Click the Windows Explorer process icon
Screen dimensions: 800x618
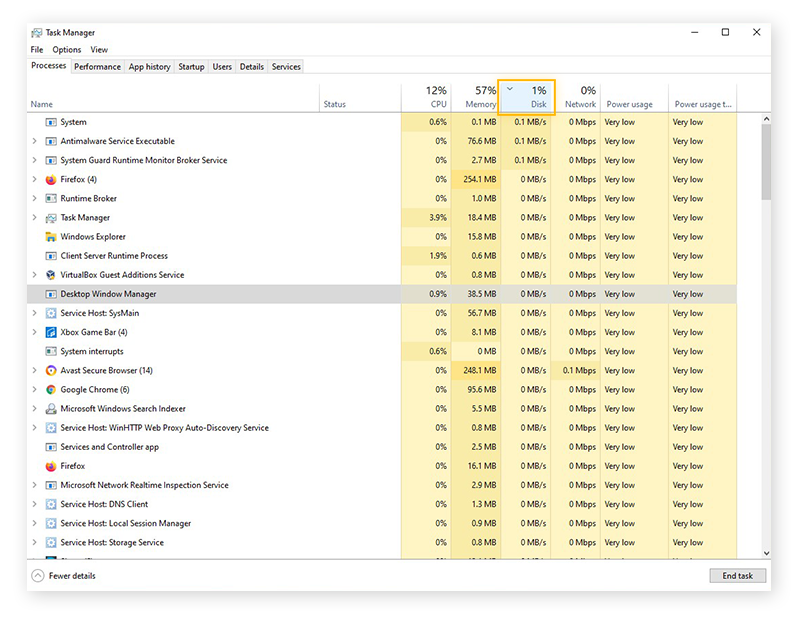coord(50,237)
